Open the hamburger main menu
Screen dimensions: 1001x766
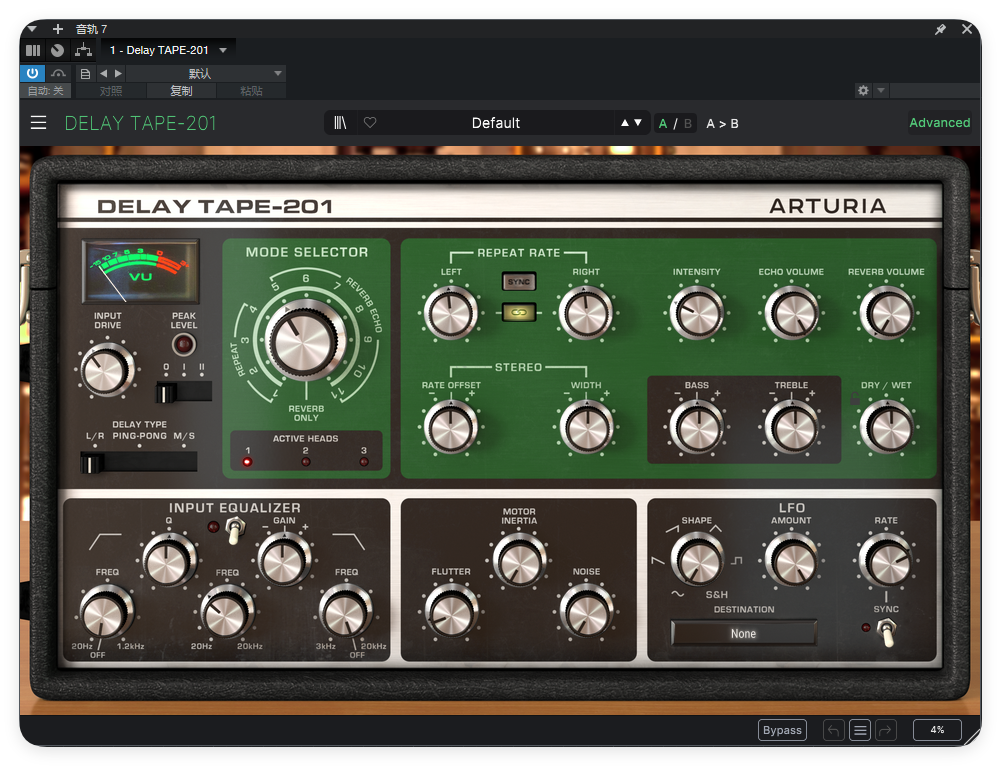coord(38,123)
